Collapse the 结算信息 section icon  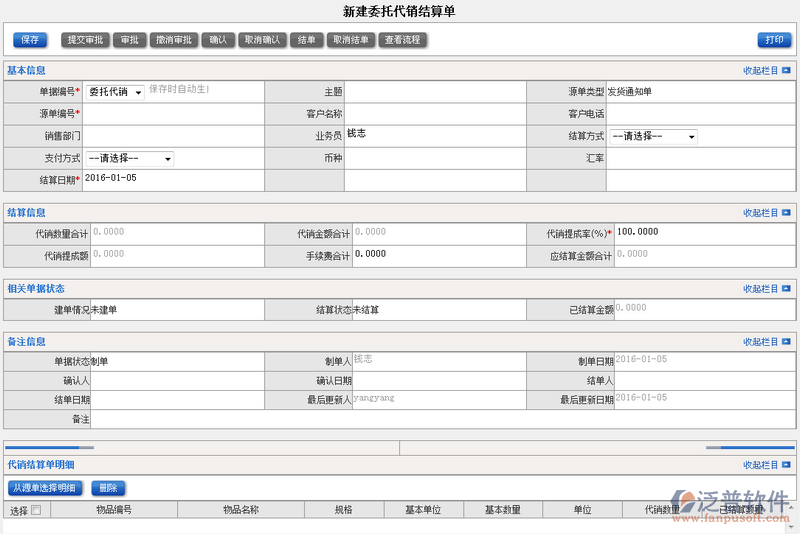pos(786,213)
